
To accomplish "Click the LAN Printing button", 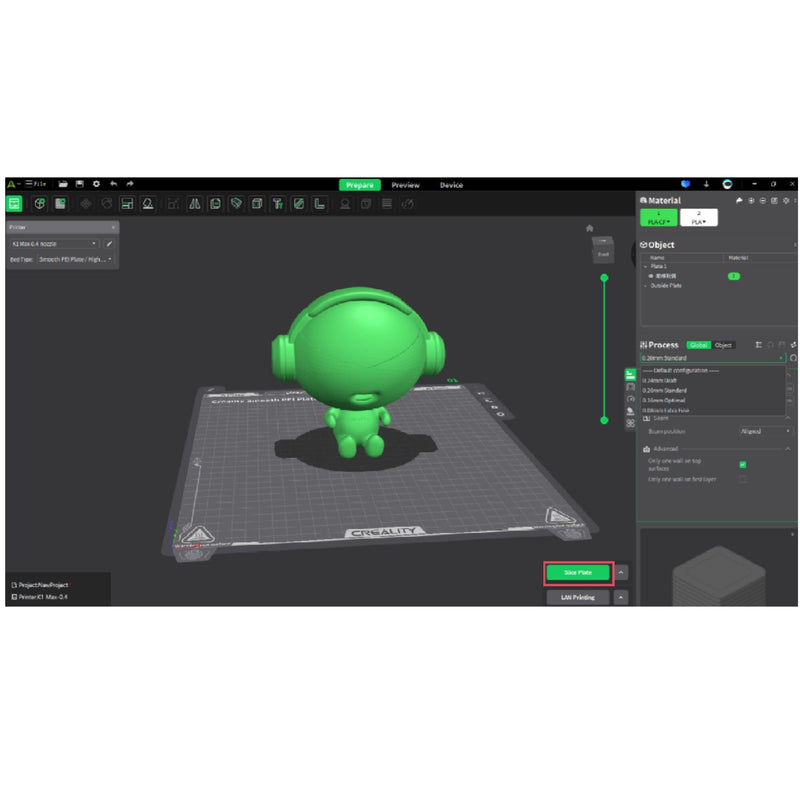I will pos(577,597).
